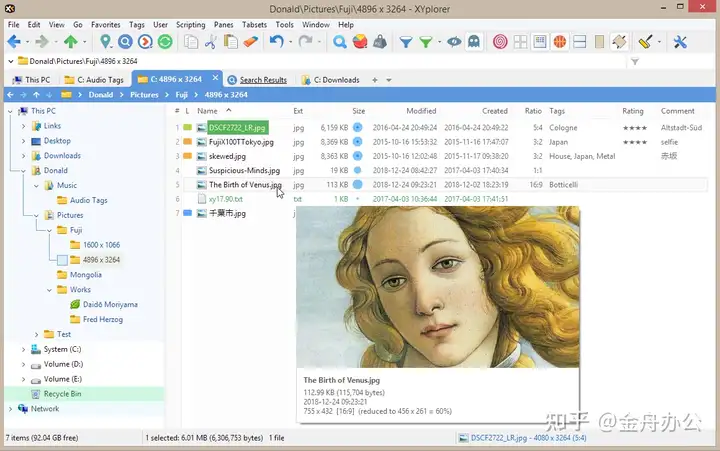The height and width of the screenshot is (451, 720).
Task: Click the blue label swatch on 千葉市.jpg row
Action: [x=187, y=213]
